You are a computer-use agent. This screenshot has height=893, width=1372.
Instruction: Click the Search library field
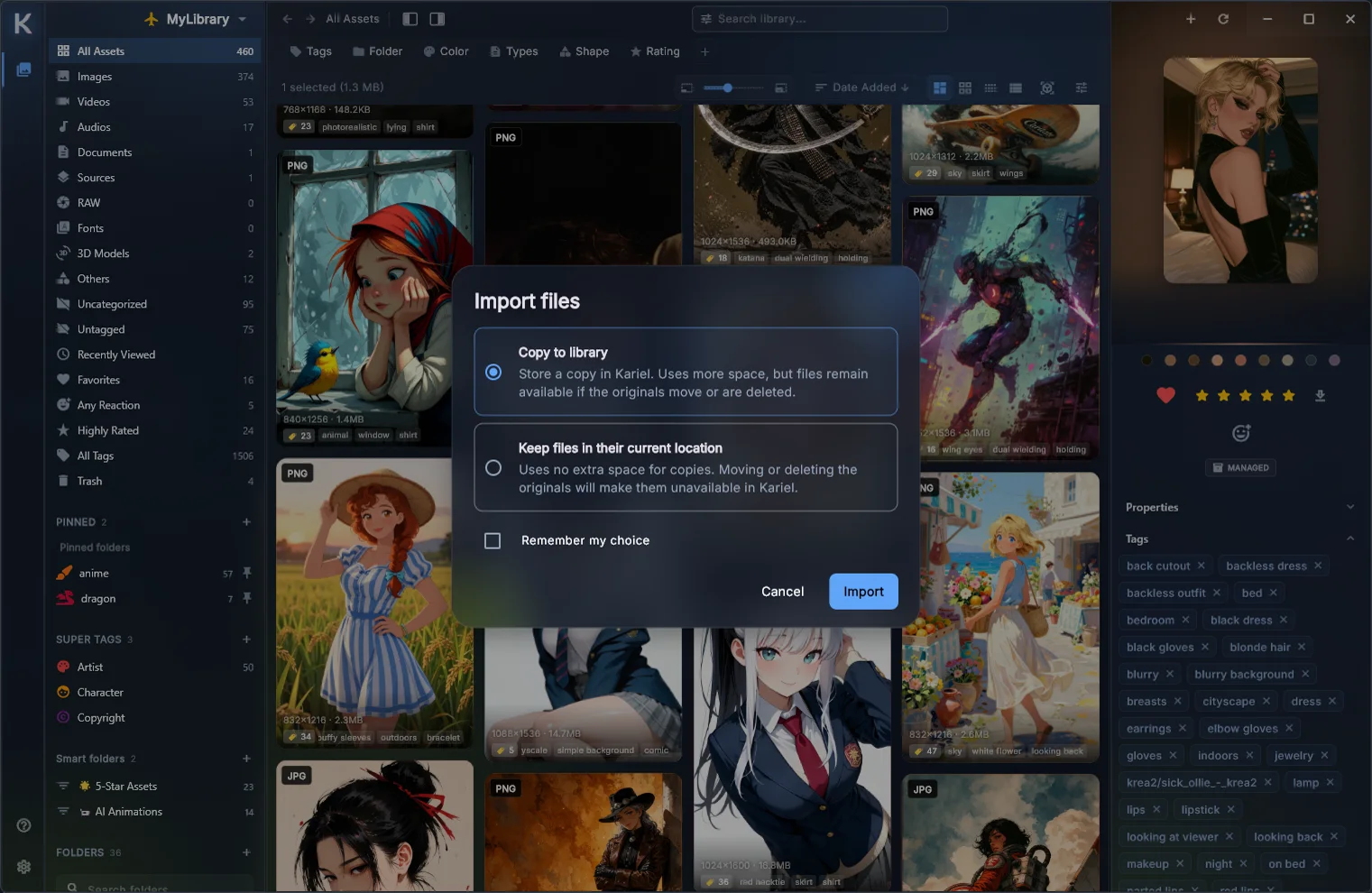pos(820,19)
